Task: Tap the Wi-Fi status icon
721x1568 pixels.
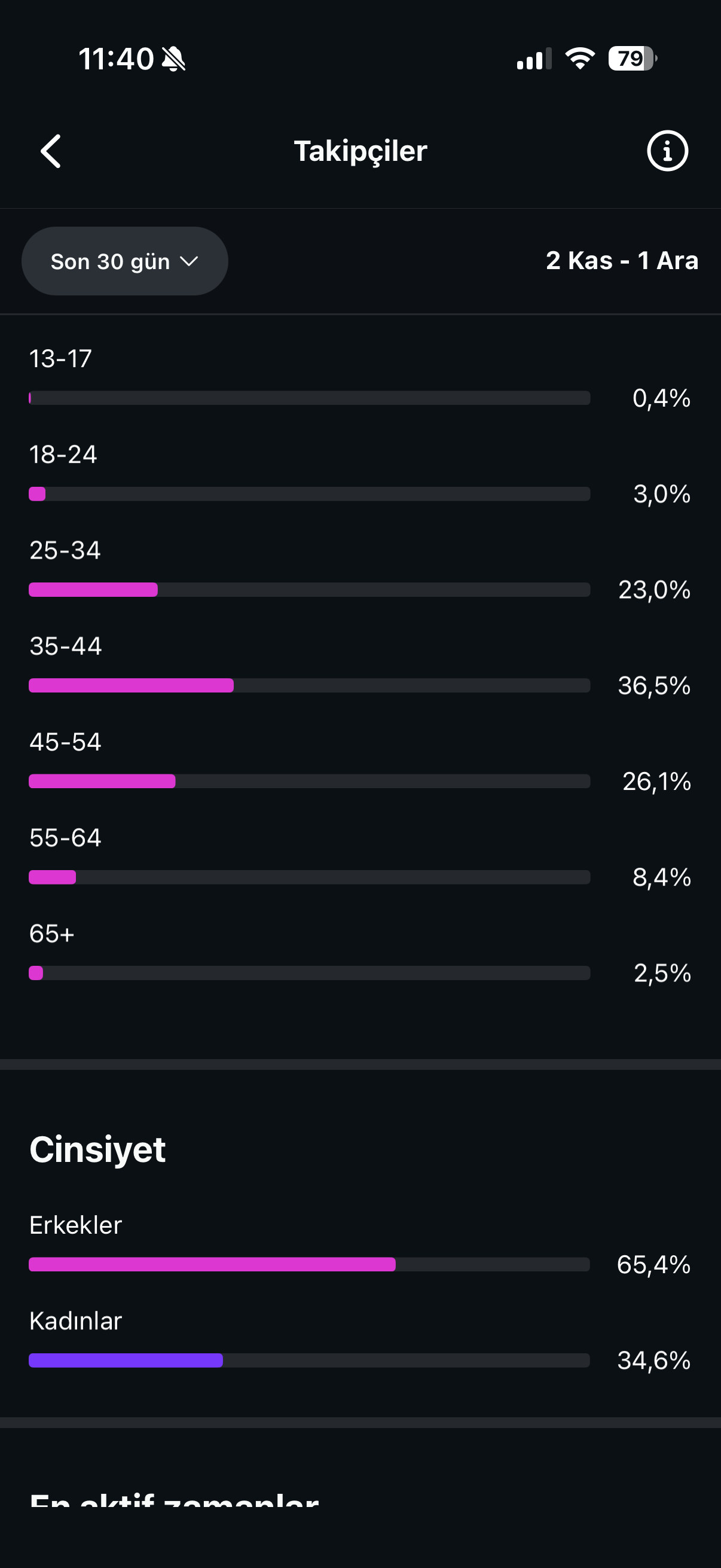Action: 580,59
